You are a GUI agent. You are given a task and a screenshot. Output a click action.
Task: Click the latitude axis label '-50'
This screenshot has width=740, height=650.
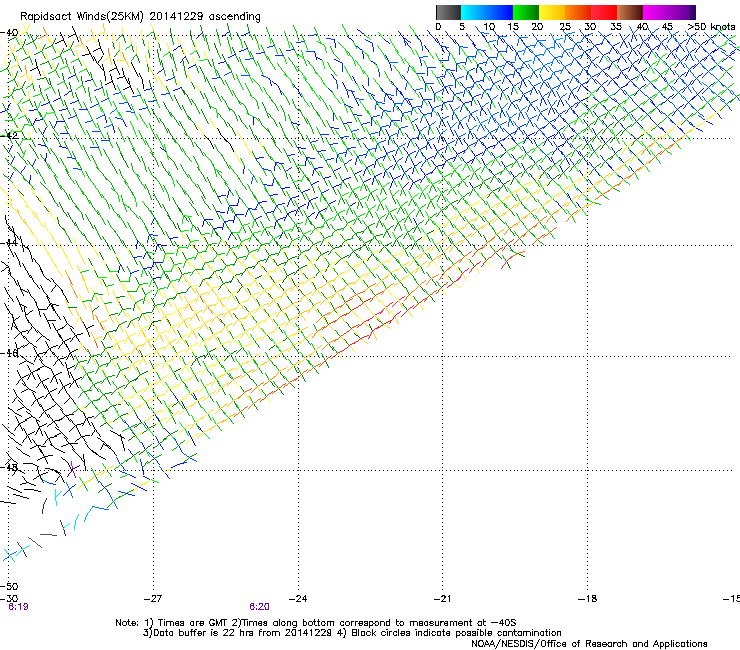coord(9,587)
